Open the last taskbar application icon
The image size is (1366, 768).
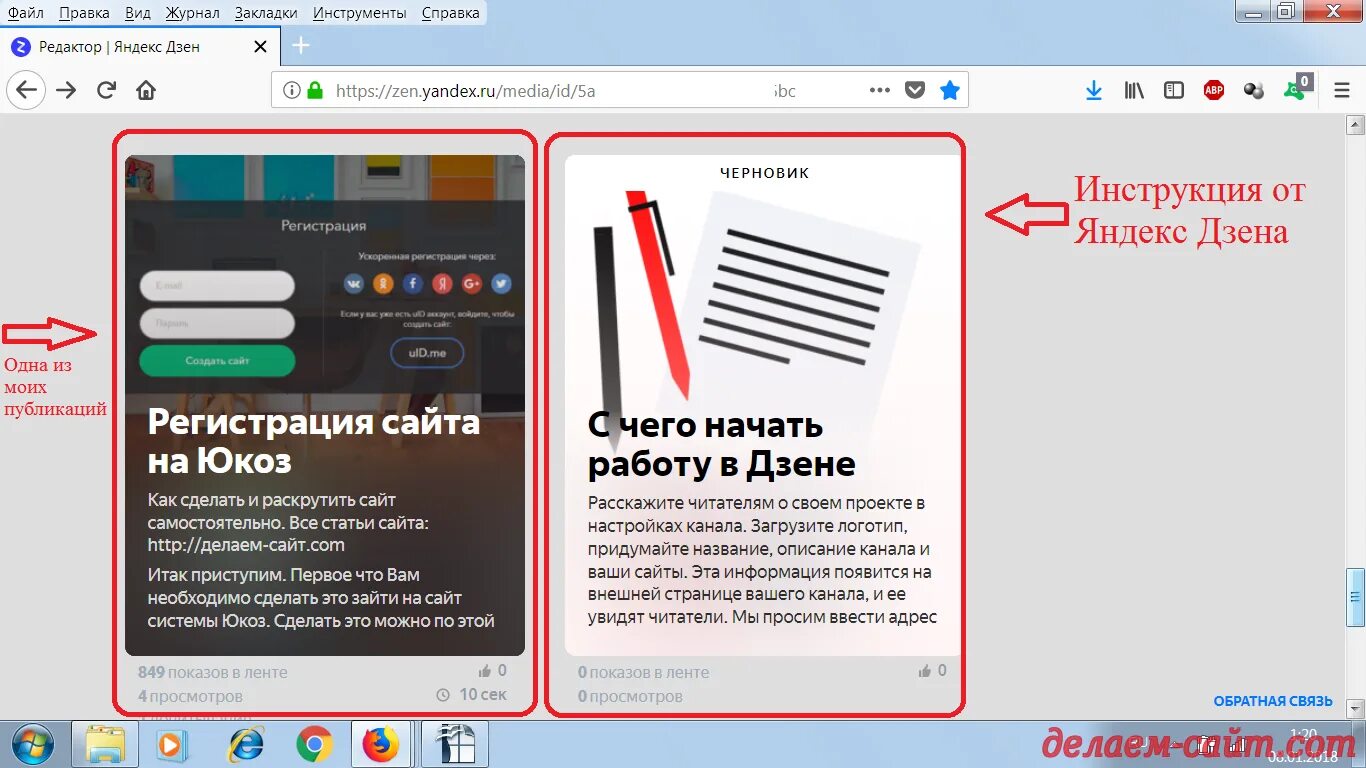click(x=454, y=744)
